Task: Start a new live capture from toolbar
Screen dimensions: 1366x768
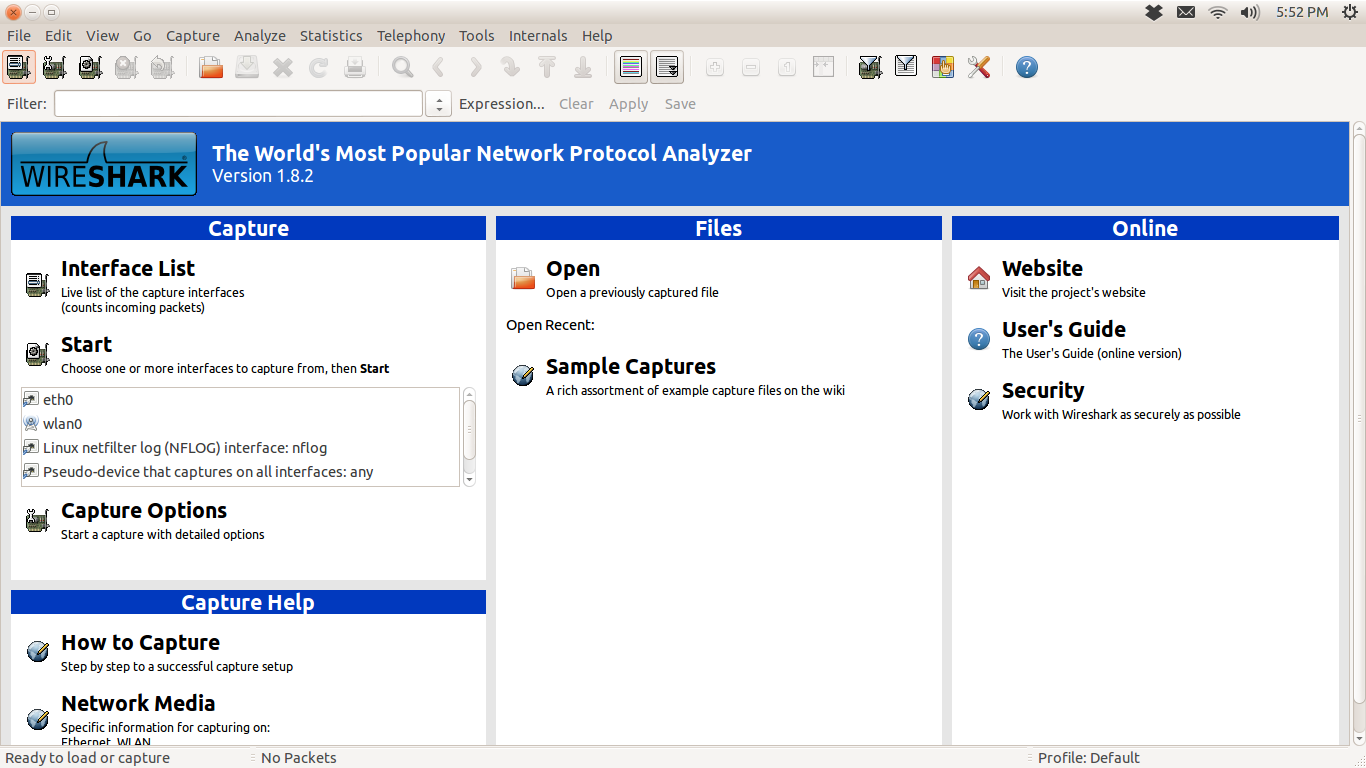Action: point(91,67)
